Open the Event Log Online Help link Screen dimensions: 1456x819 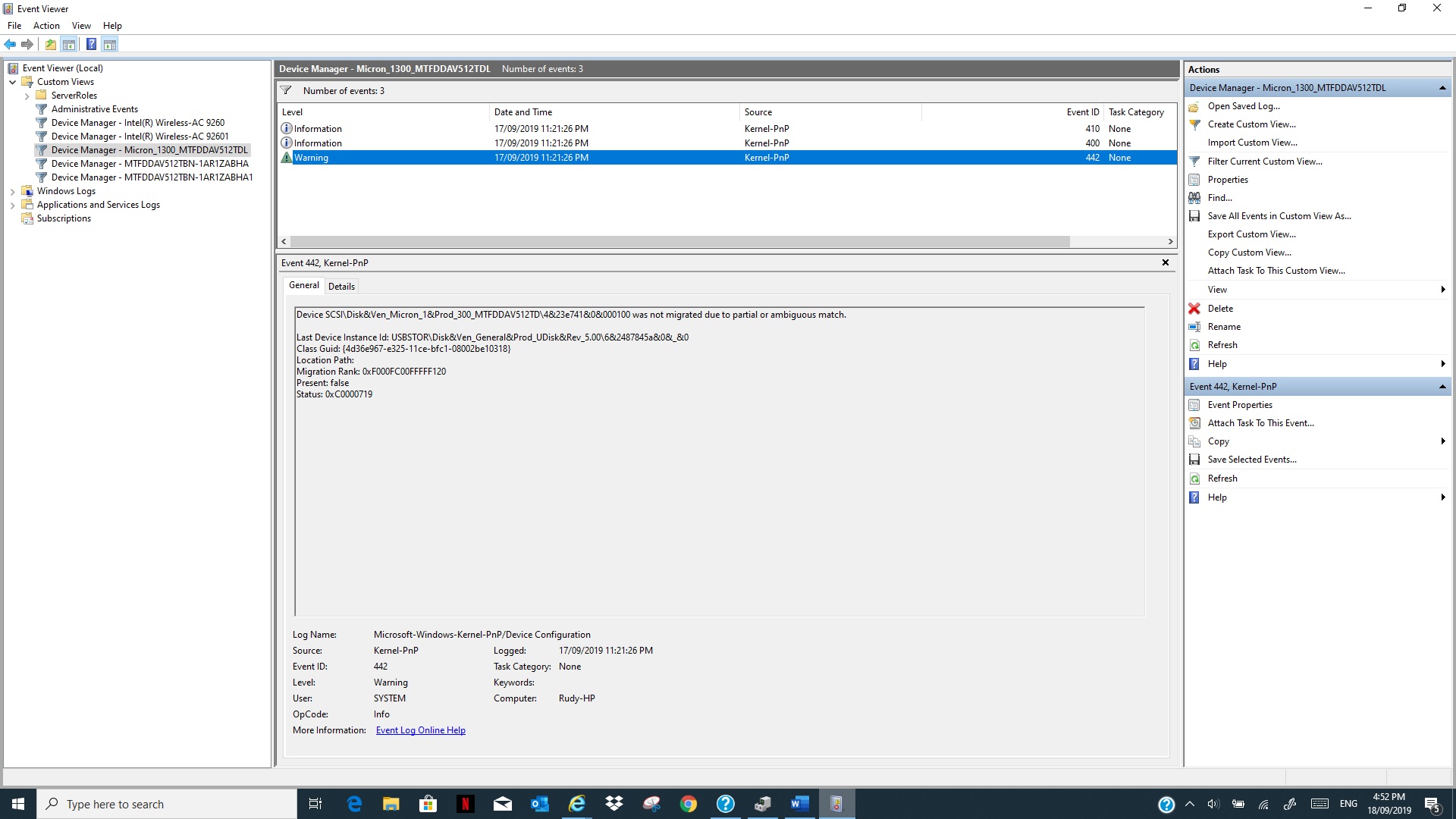420,730
